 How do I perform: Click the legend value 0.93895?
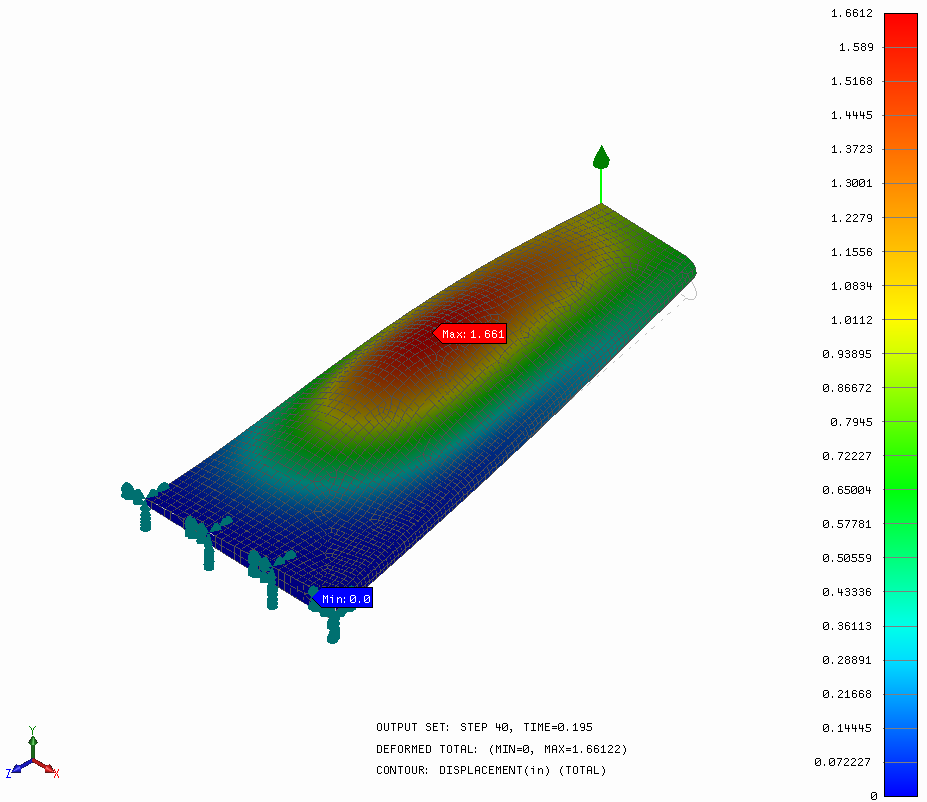click(x=847, y=354)
